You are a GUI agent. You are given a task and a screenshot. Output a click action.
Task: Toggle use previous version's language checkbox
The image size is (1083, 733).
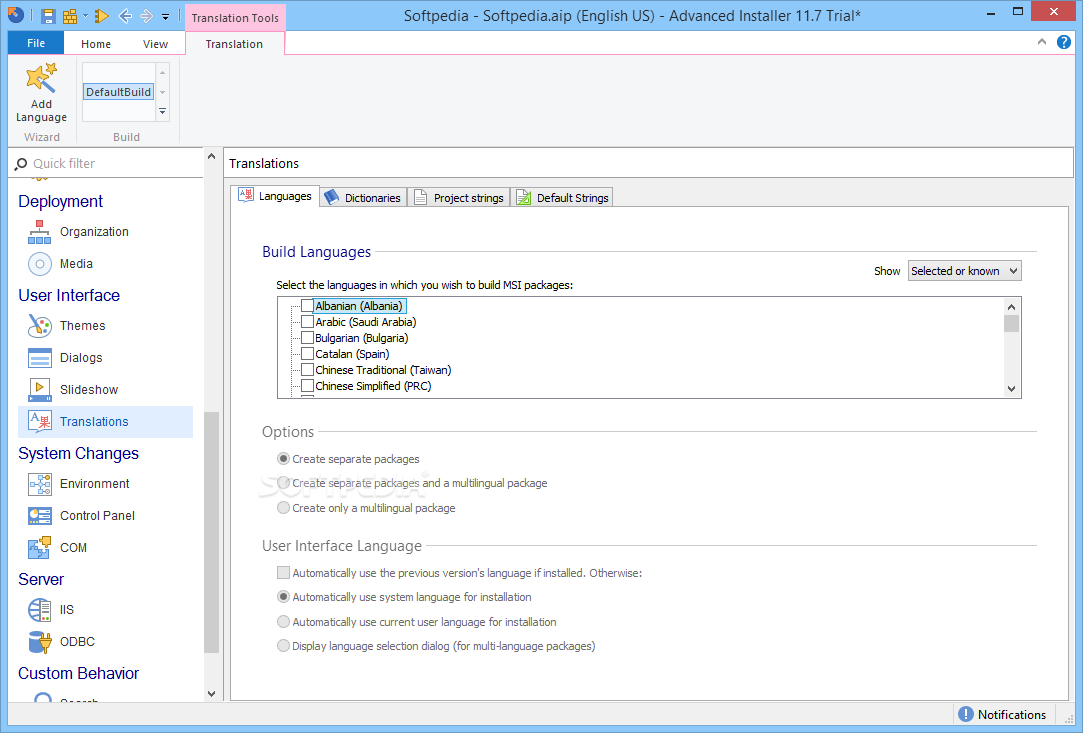[x=283, y=572]
